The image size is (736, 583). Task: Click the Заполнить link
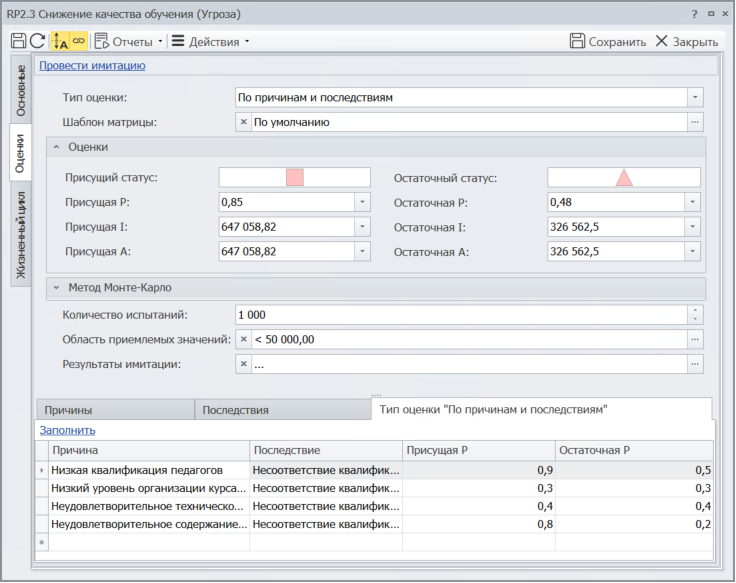pos(67,430)
